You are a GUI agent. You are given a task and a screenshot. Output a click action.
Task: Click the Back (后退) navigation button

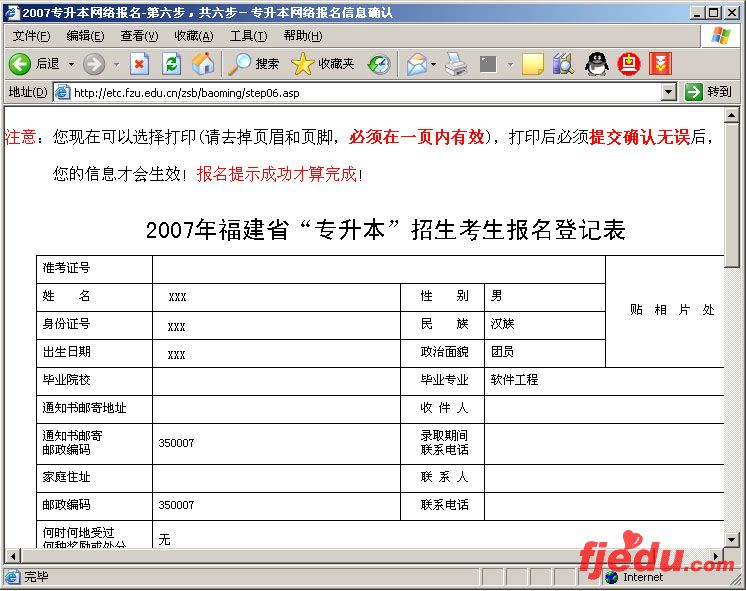coord(33,64)
